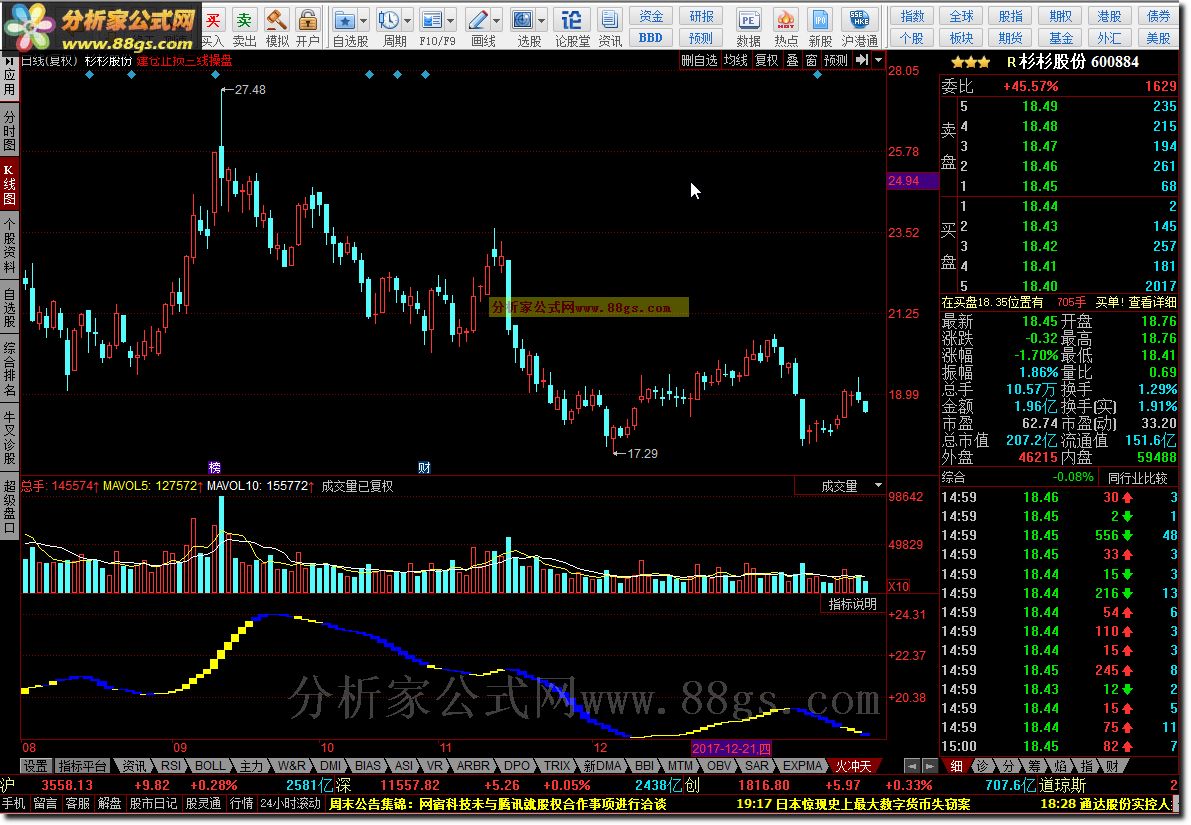
Task: Toggle the 窗 window option
Action: click(811, 60)
